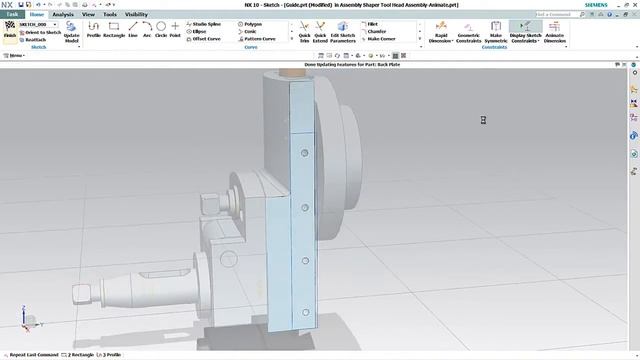Image resolution: width=640 pixels, height=360 pixels.
Task: Click the 'Curve' group label
Action: [x=251, y=47]
